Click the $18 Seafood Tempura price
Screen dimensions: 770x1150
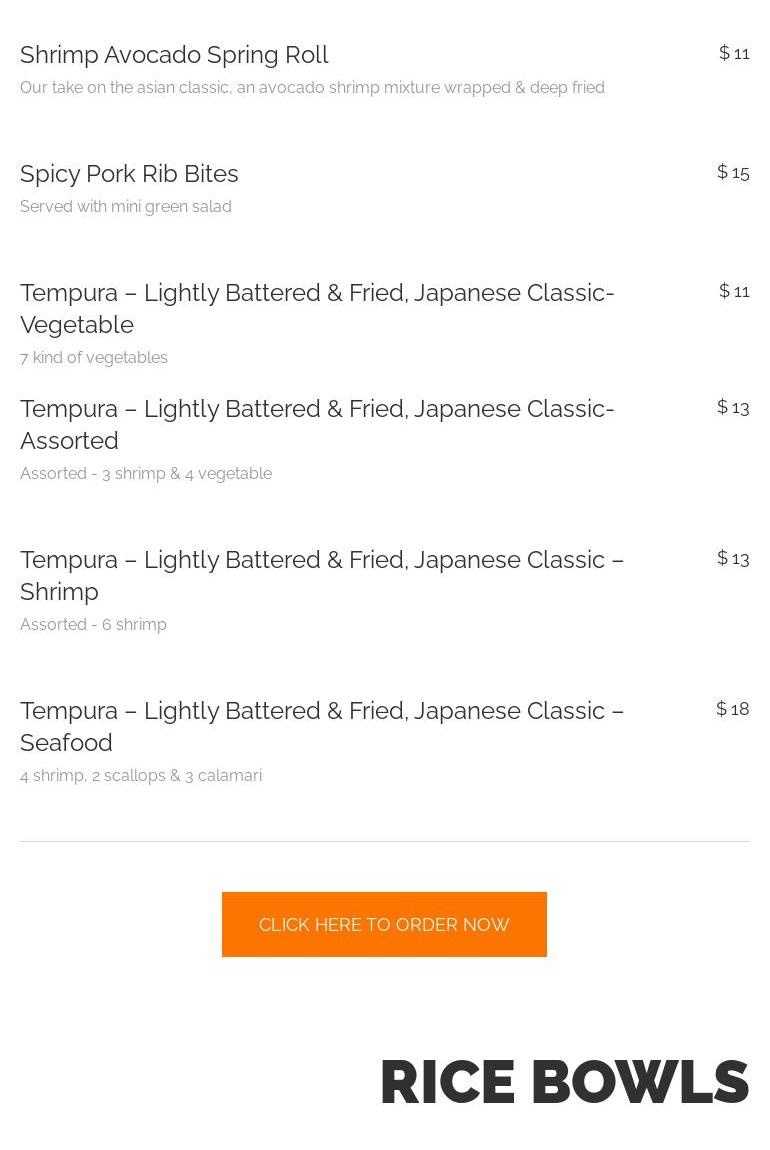(x=732, y=709)
